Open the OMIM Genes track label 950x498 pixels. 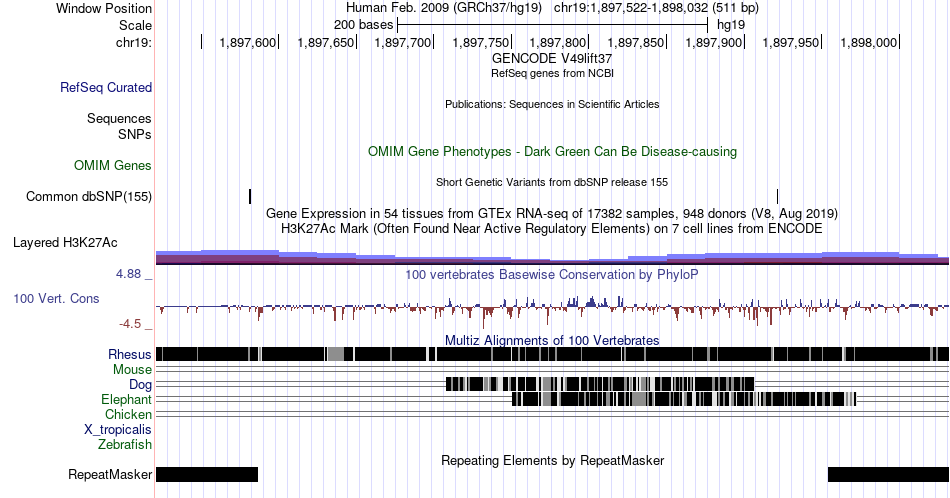[x=113, y=165]
